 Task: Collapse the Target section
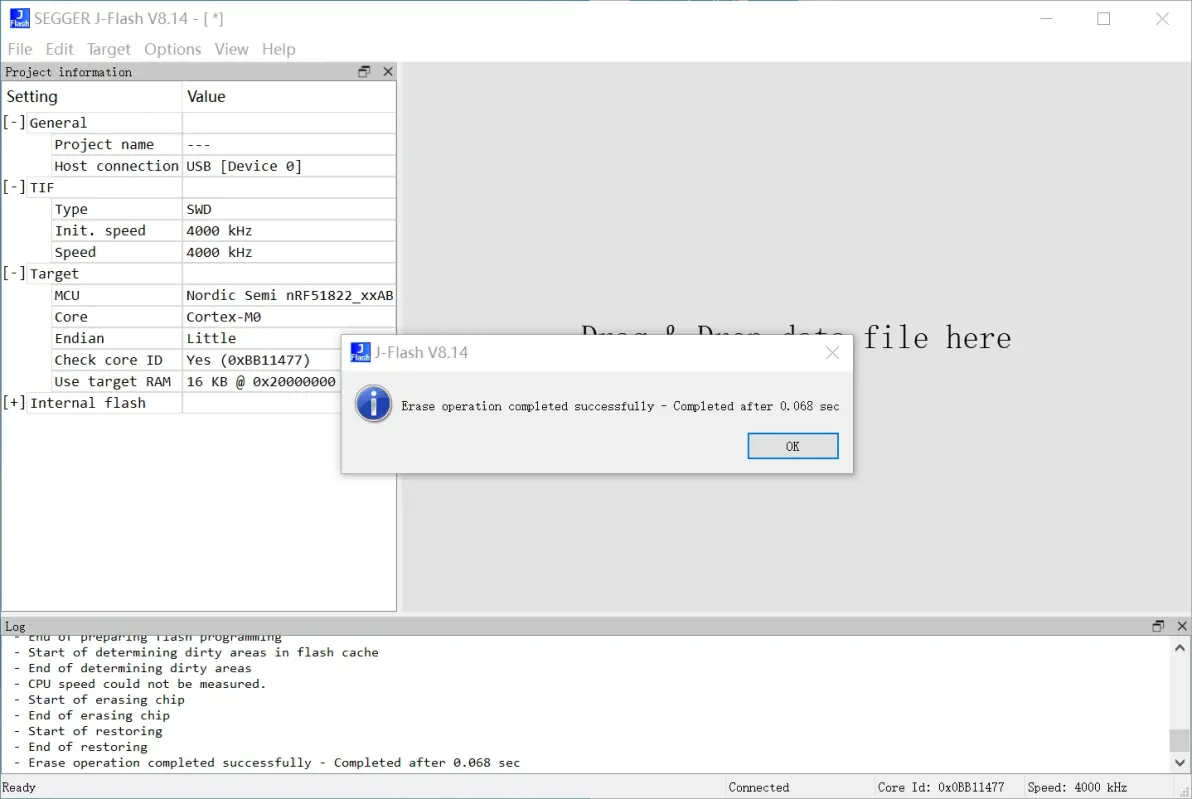14,273
